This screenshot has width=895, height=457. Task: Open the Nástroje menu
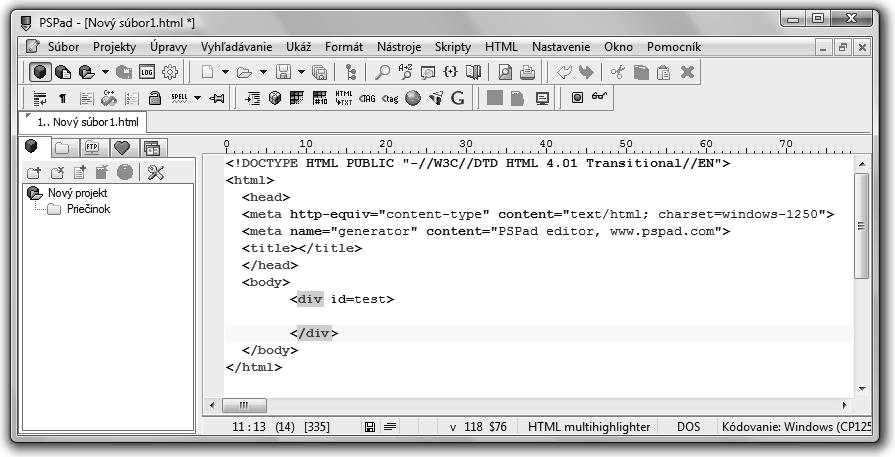coord(399,47)
